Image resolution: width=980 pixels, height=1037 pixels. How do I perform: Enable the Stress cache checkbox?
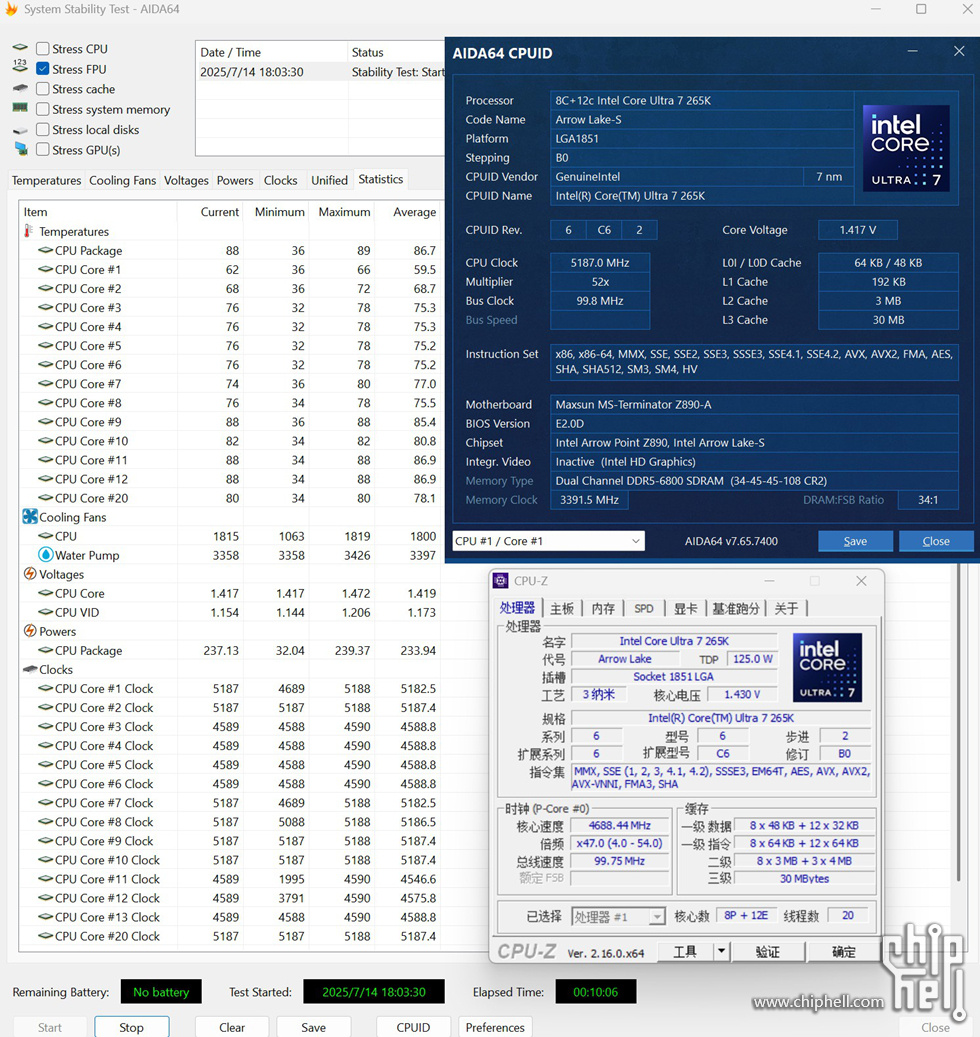click(x=43, y=89)
